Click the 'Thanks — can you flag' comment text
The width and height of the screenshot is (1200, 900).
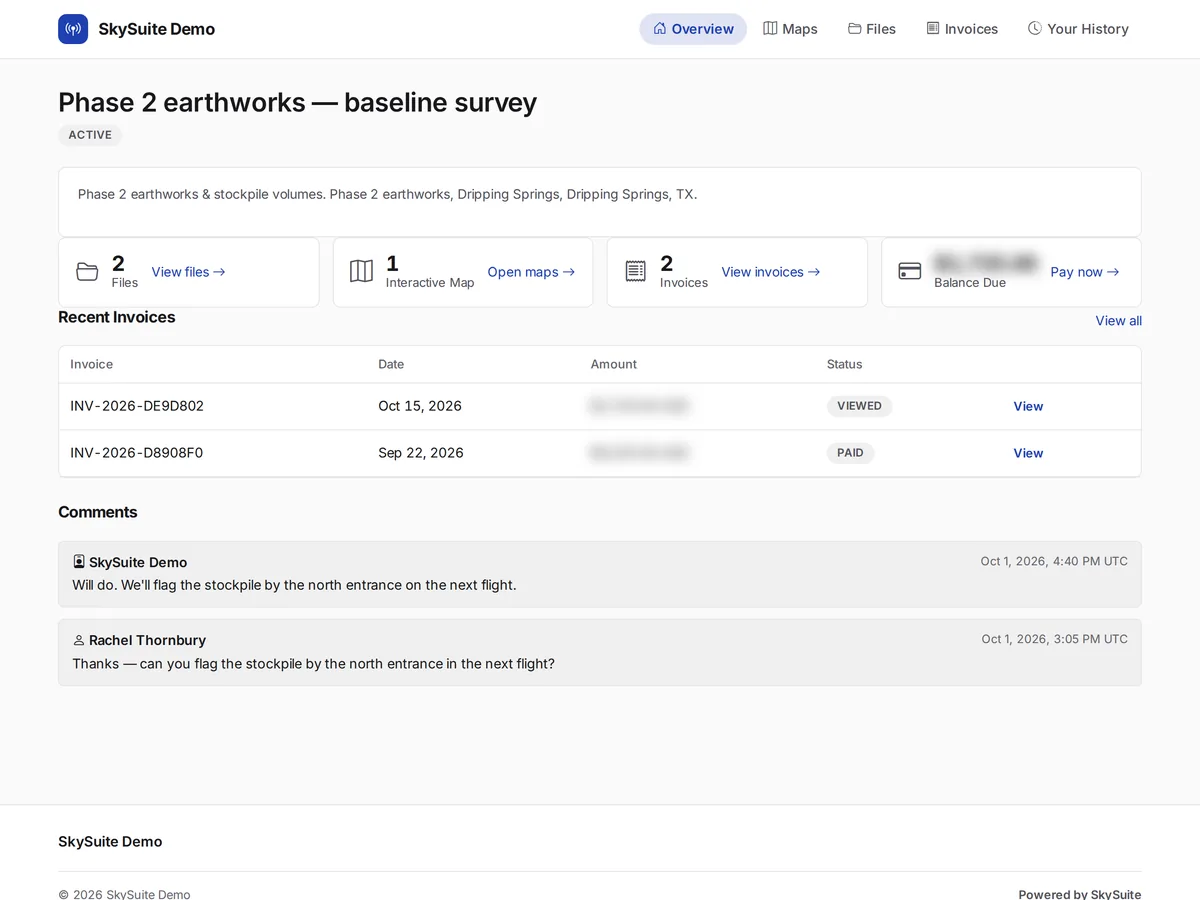coord(313,663)
